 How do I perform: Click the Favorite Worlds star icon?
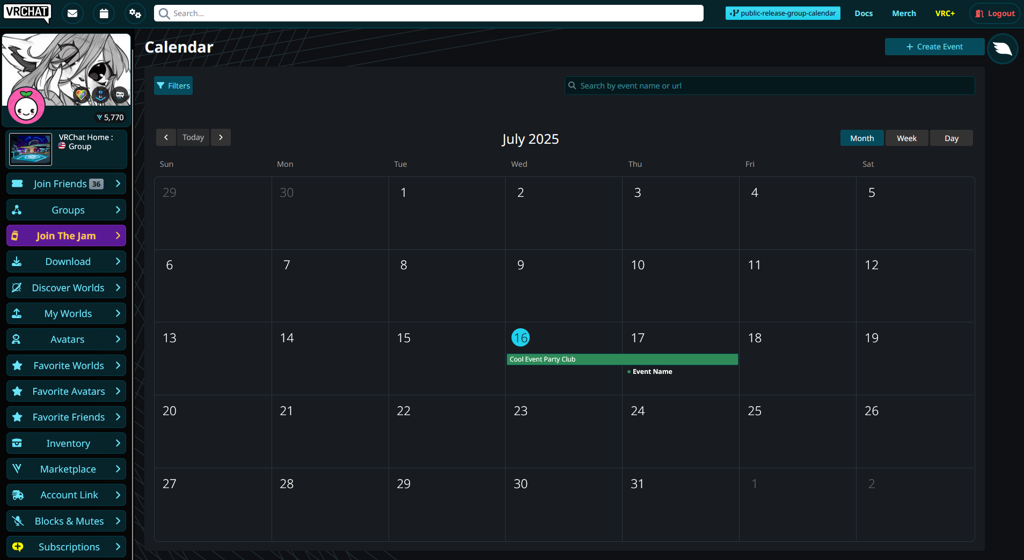pos(18,366)
